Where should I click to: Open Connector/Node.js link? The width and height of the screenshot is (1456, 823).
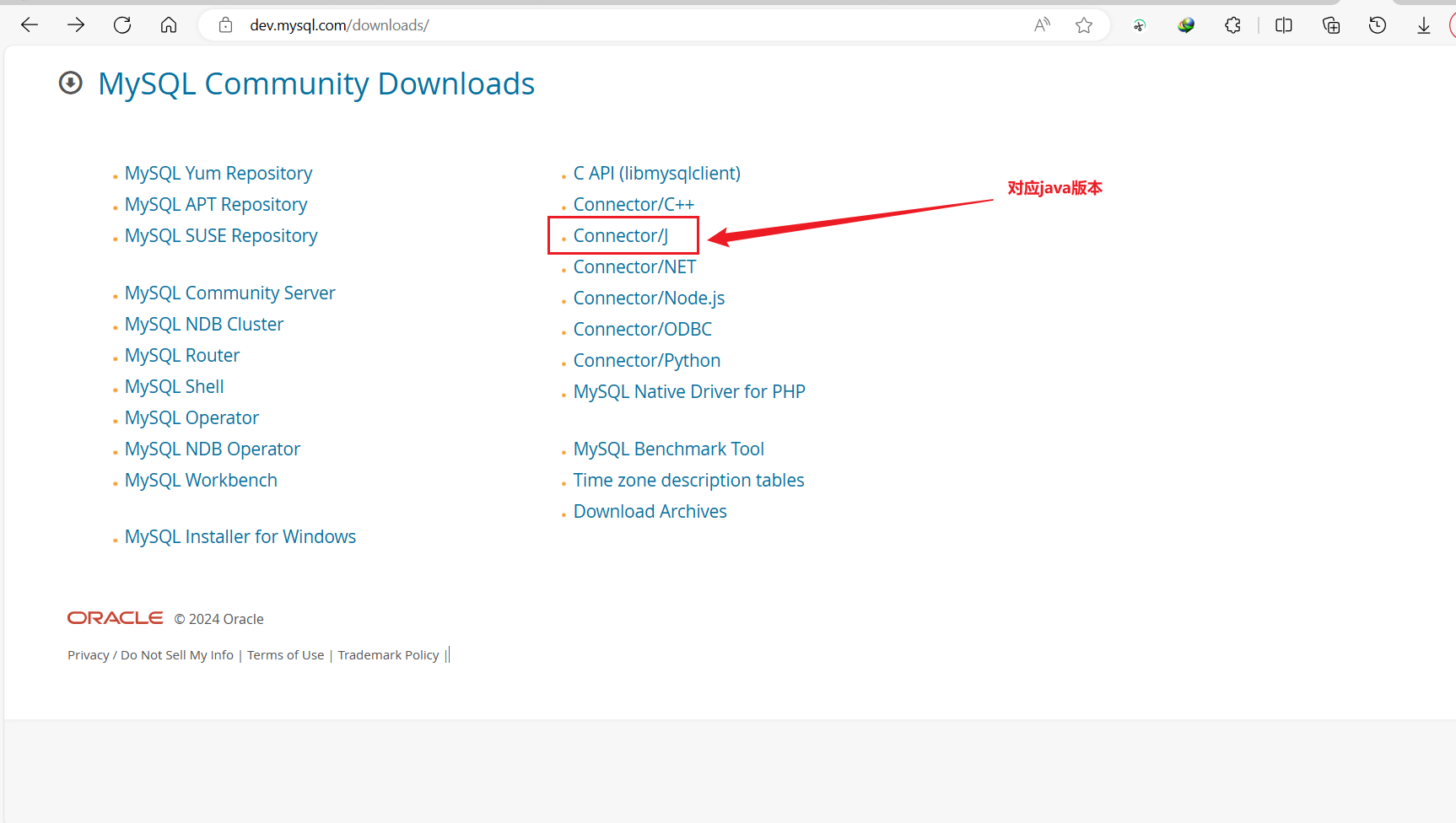(650, 299)
